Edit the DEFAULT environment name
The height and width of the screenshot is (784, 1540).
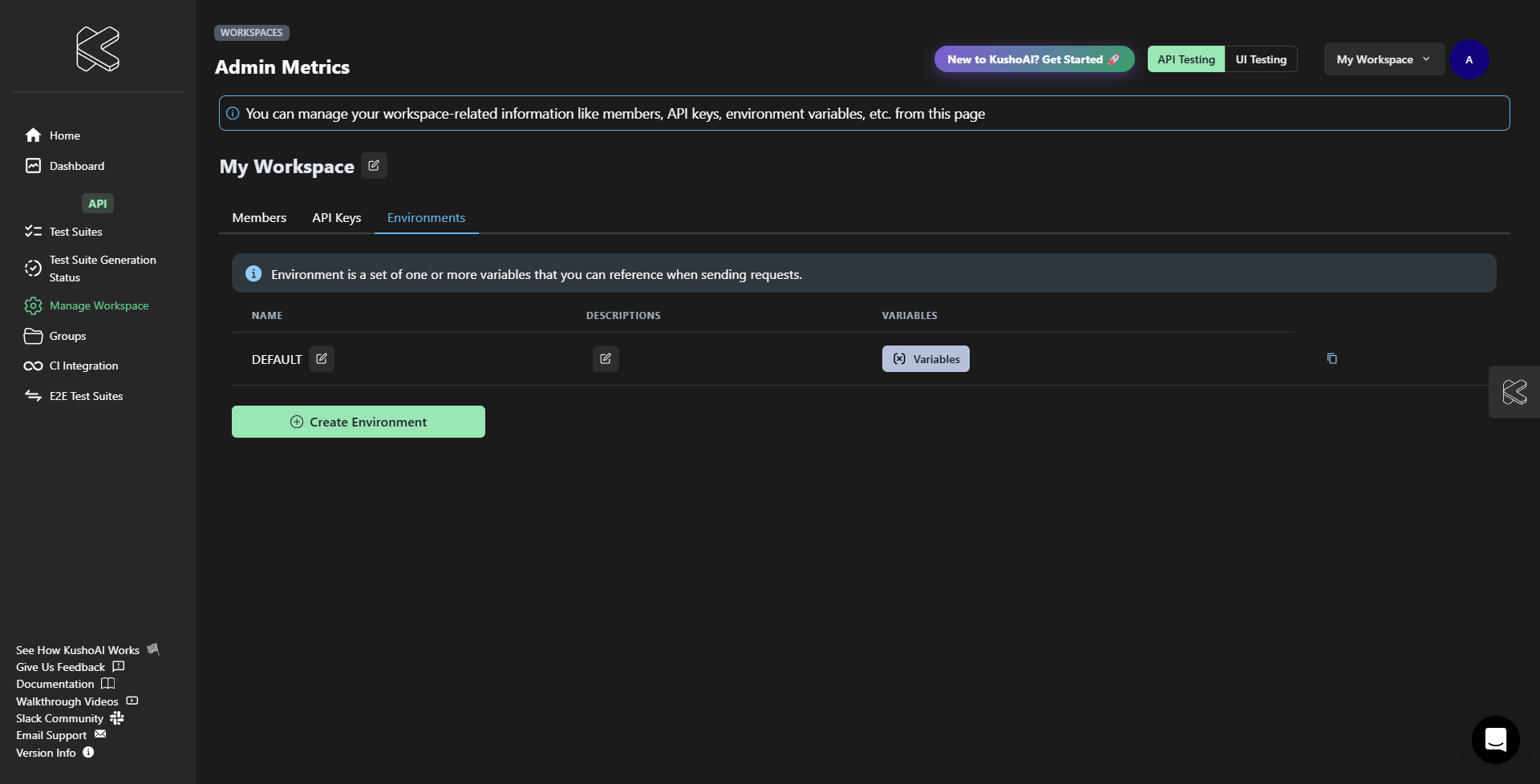322,359
